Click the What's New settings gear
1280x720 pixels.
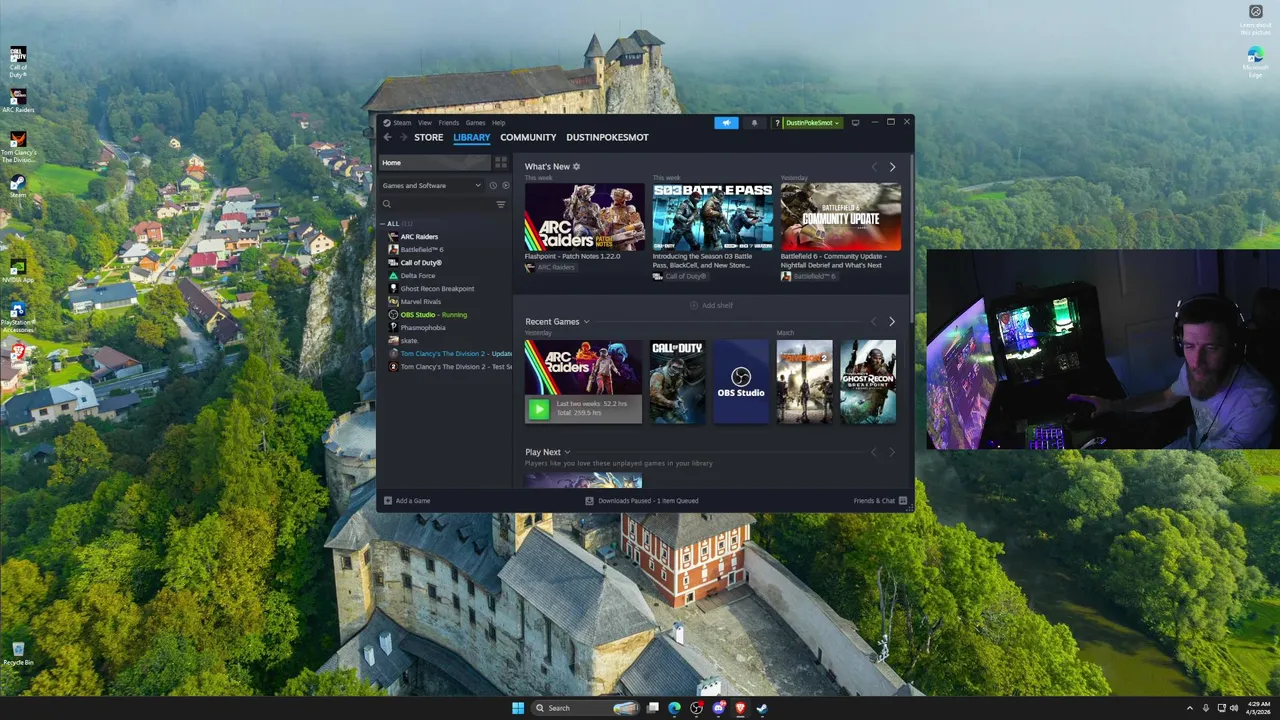click(x=576, y=167)
